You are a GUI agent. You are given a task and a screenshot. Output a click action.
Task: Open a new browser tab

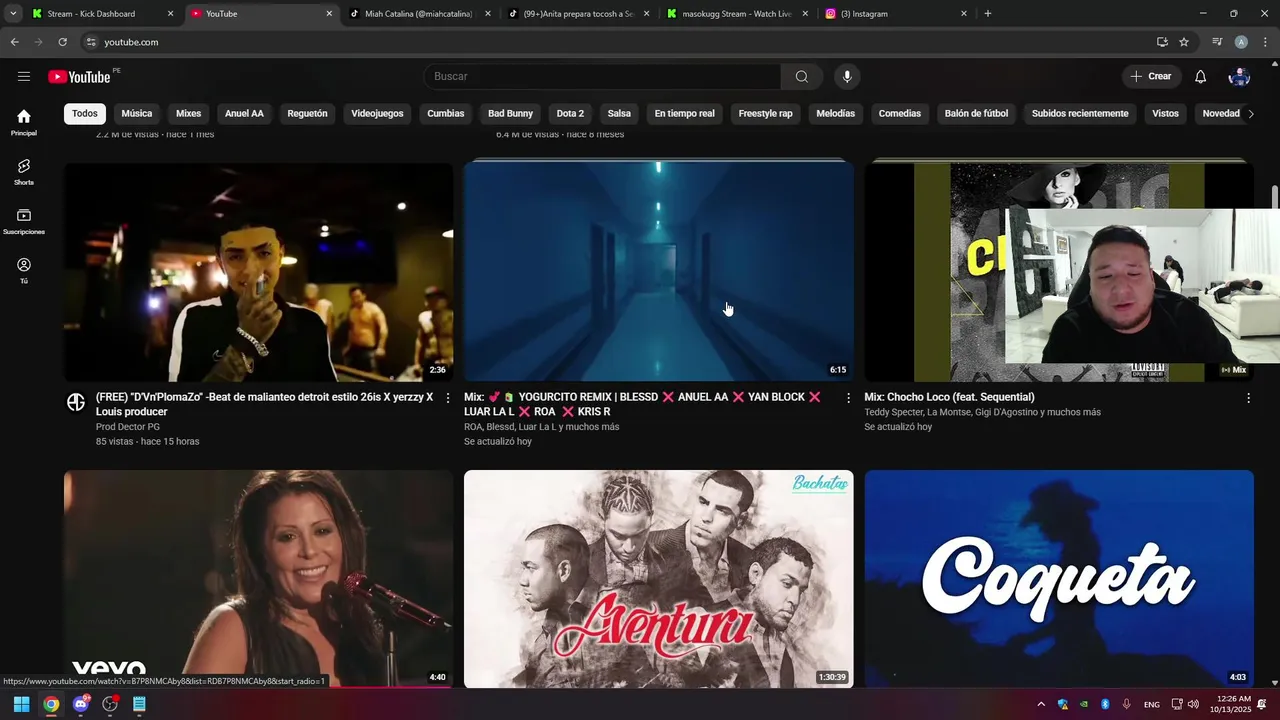tap(988, 14)
